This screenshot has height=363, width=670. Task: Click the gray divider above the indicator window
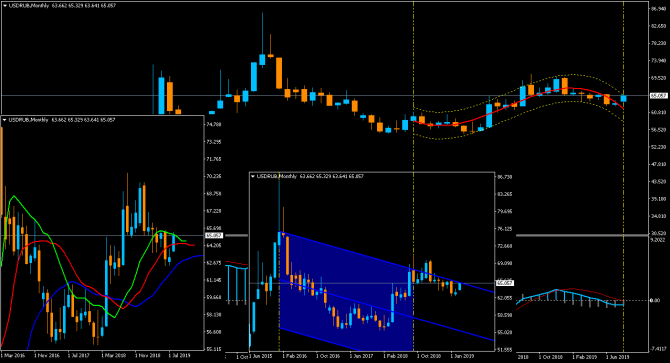582,235
